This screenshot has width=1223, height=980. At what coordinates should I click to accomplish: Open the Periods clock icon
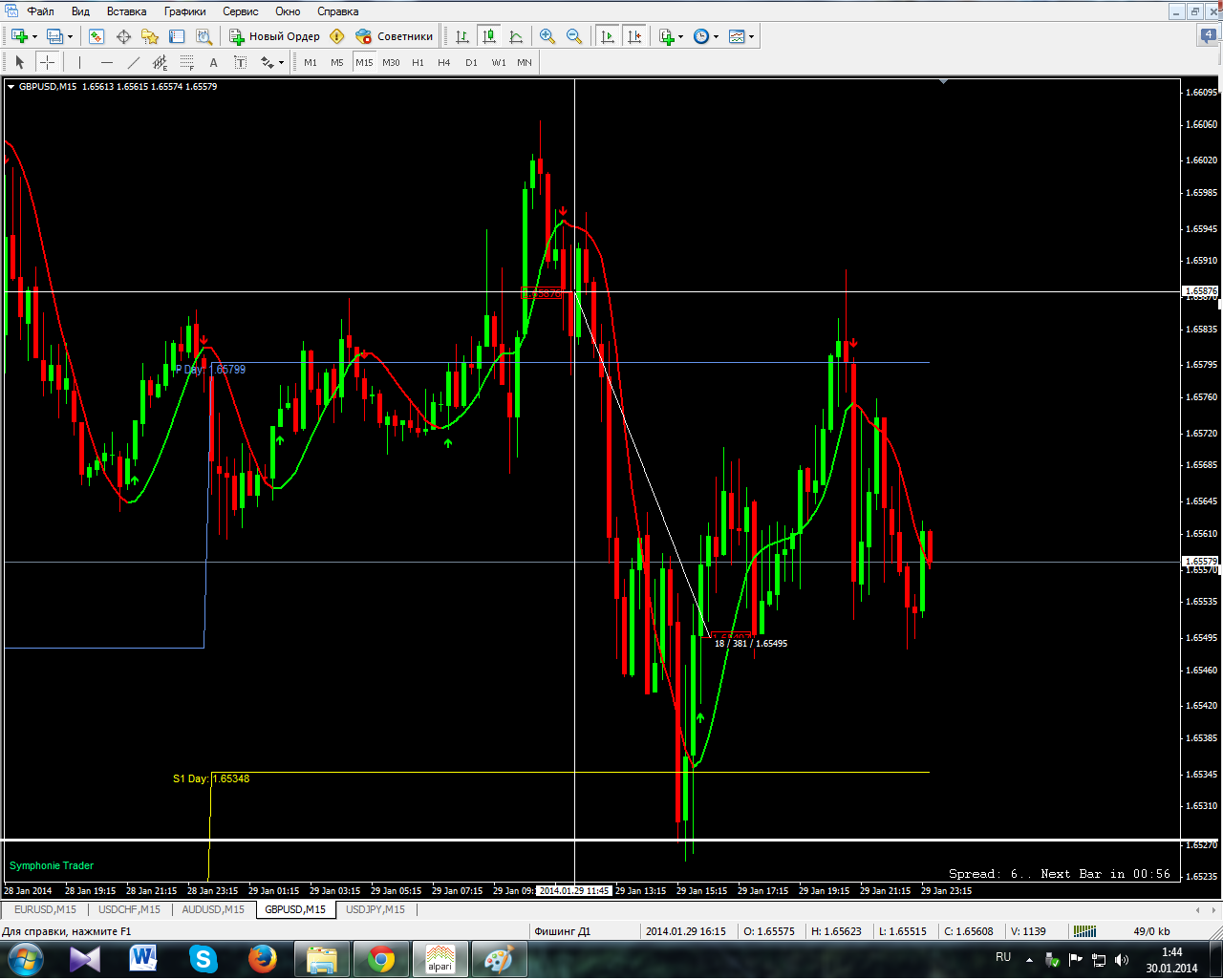point(701,36)
